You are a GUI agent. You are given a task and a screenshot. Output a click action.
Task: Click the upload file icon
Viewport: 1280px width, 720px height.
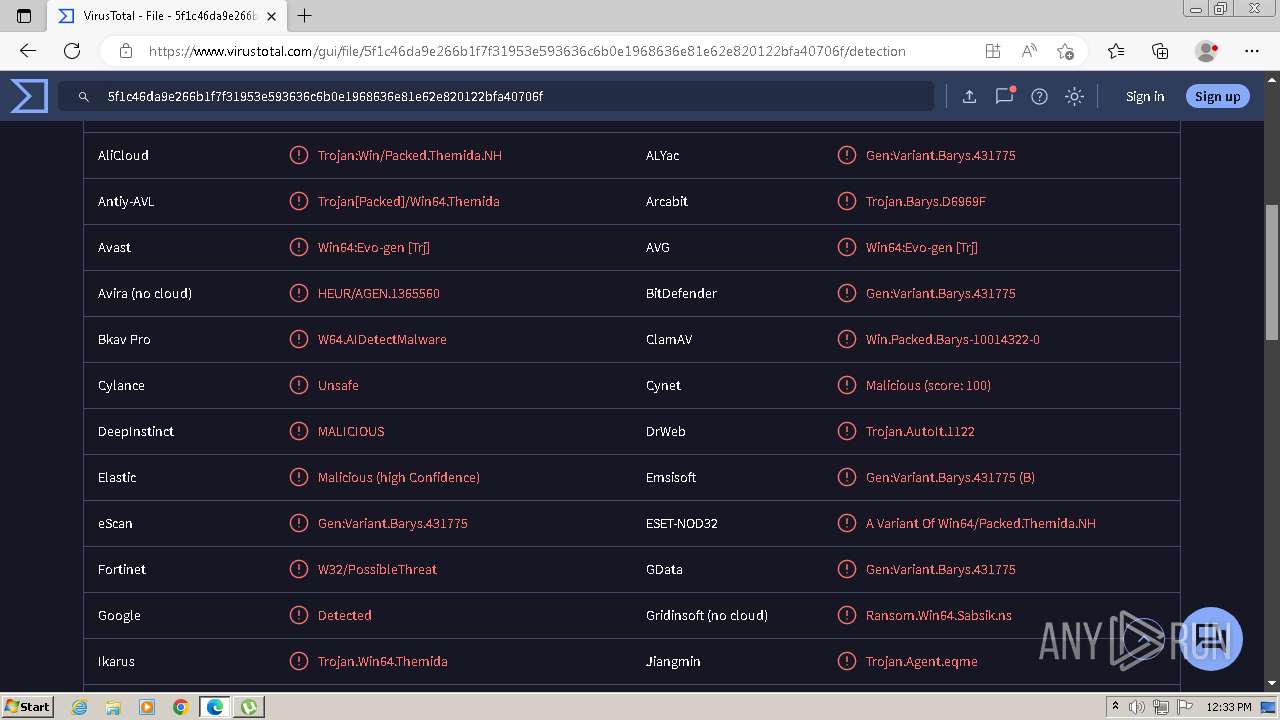[969, 96]
